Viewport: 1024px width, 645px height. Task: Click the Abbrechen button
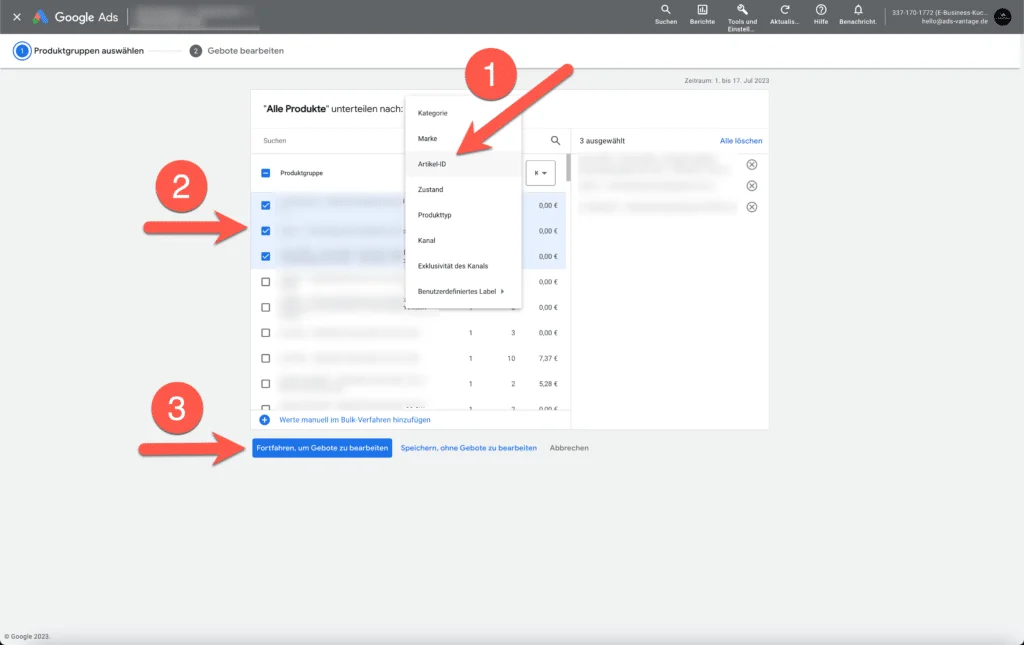click(569, 448)
